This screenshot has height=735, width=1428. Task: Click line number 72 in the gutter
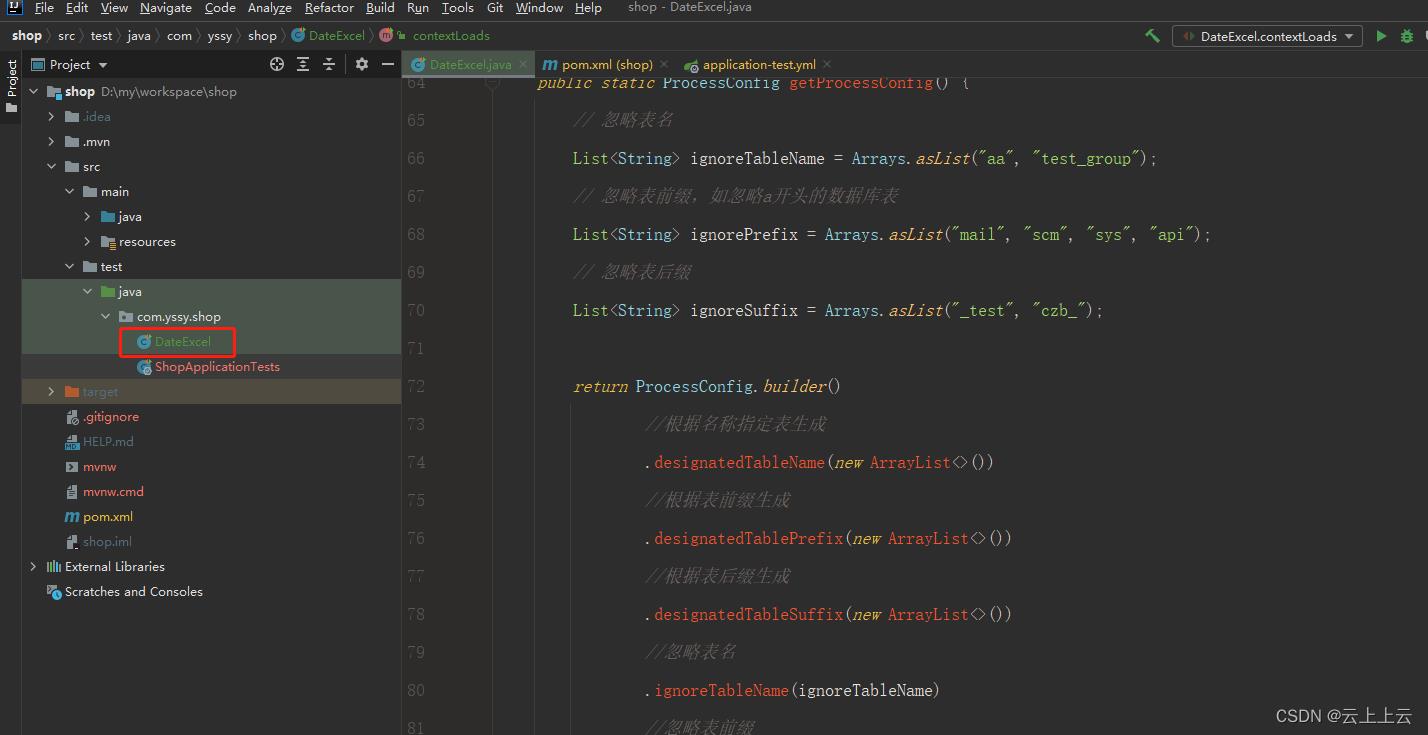pyautogui.click(x=415, y=386)
